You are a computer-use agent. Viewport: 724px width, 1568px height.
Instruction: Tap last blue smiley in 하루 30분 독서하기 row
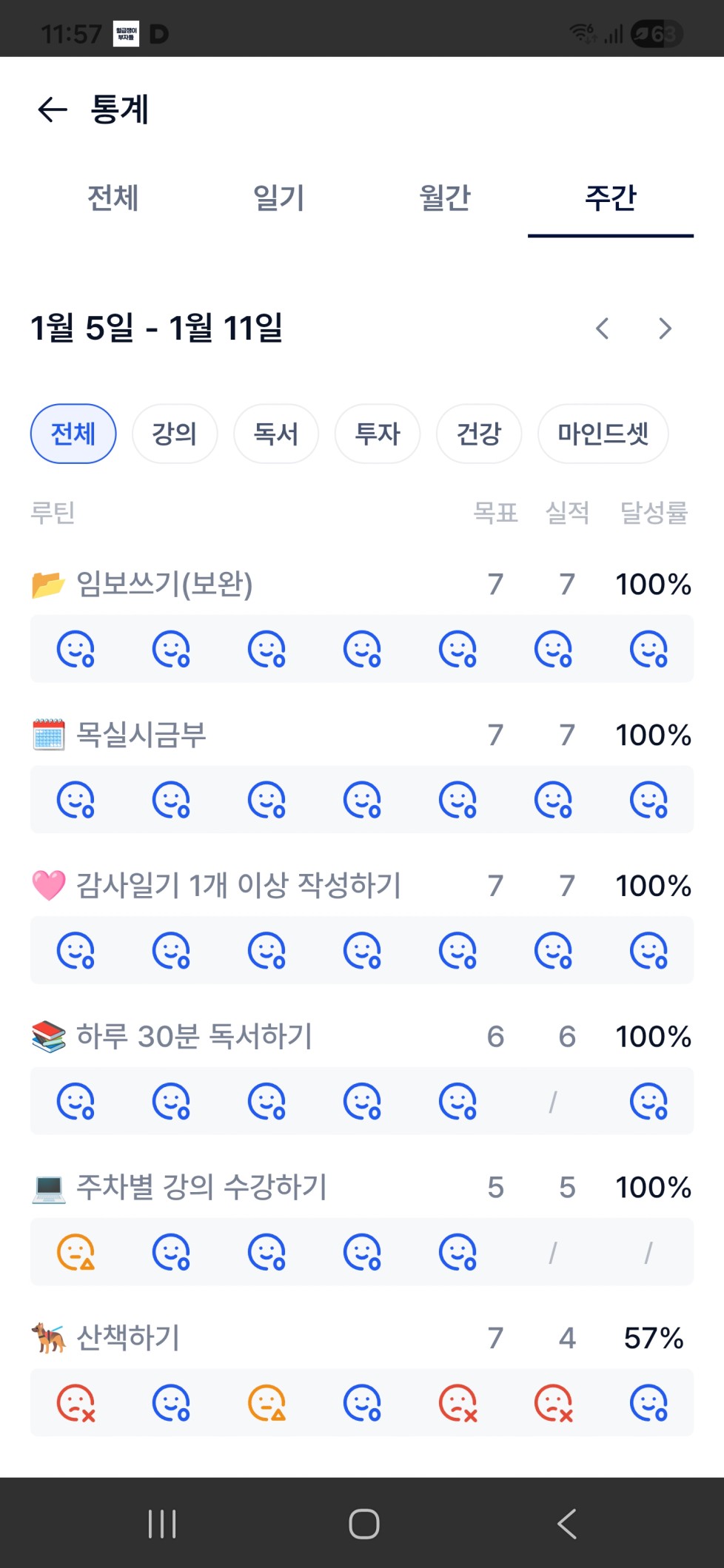point(648,1102)
